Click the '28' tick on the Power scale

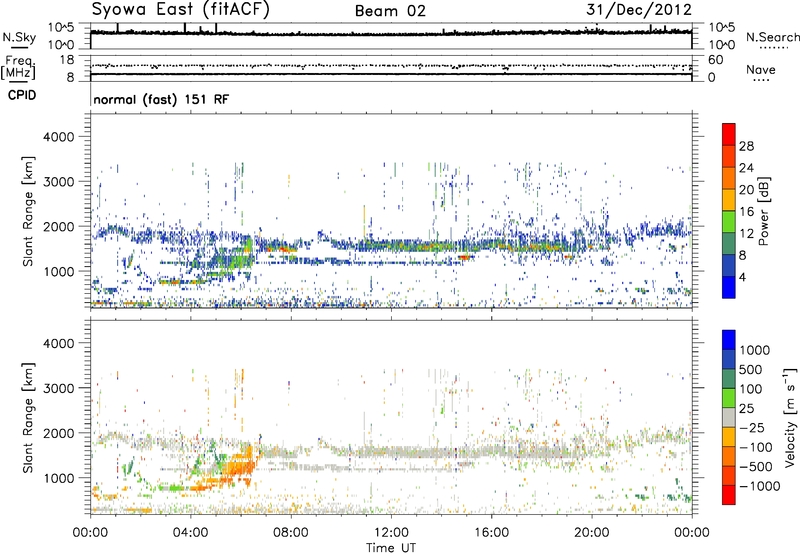pos(746,146)
